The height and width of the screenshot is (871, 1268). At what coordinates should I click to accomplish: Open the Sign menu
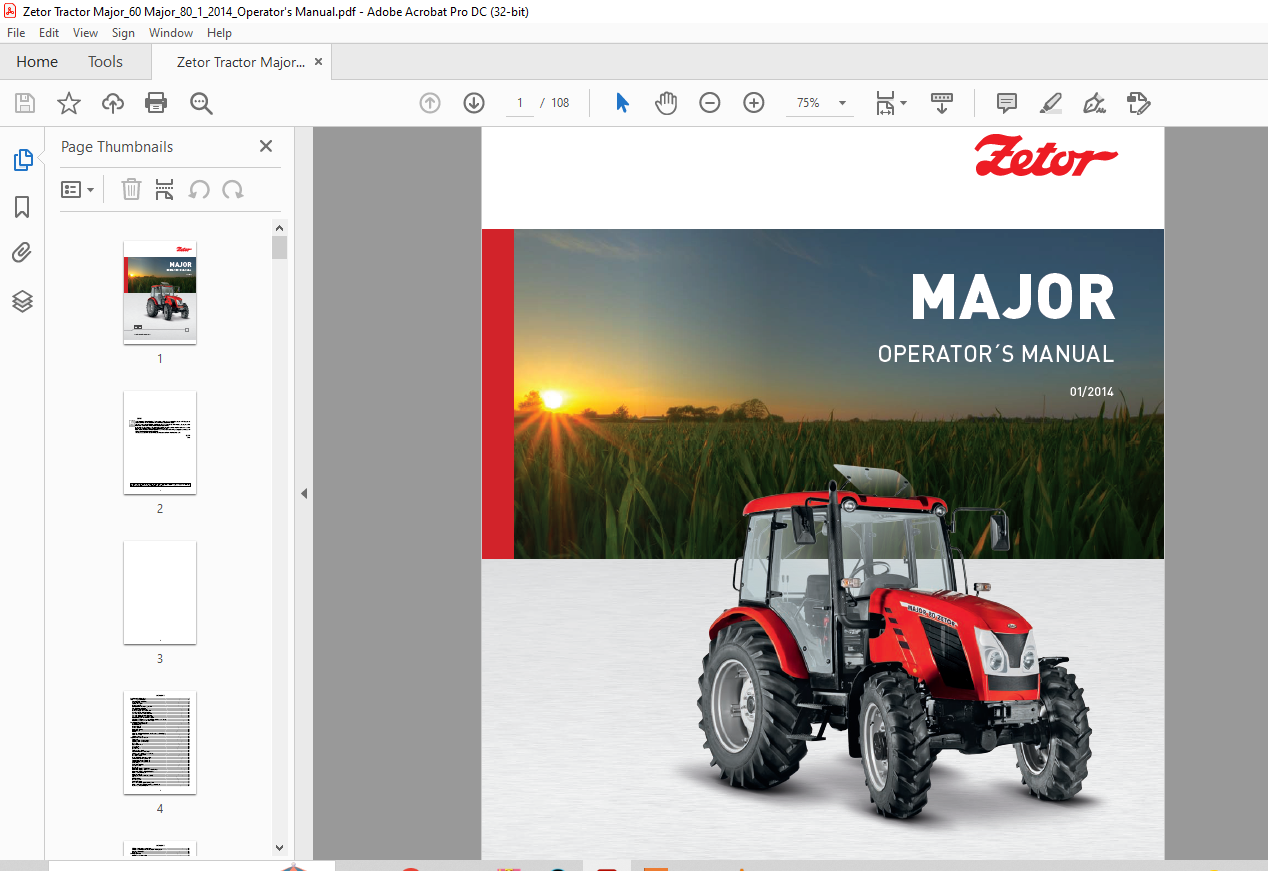[123, 33]
